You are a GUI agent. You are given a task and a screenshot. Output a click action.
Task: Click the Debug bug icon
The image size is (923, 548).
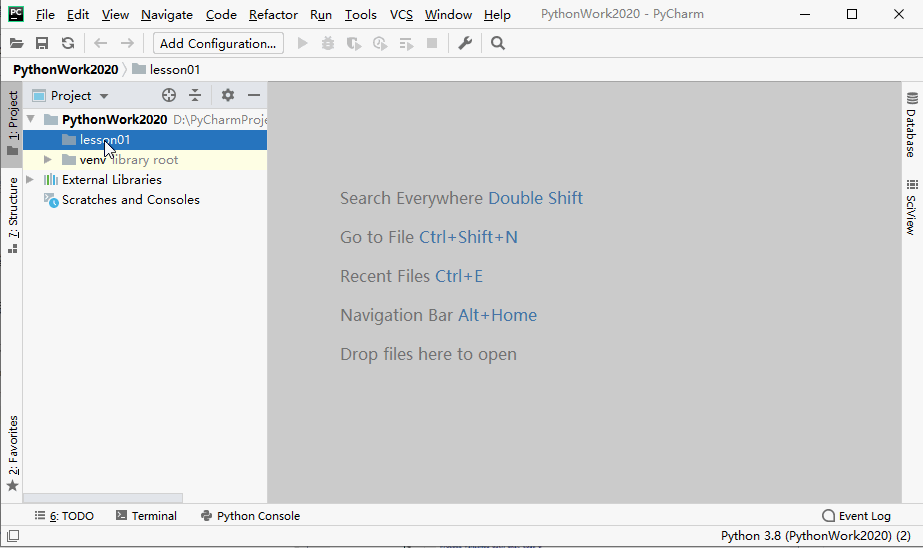[328, 43]
